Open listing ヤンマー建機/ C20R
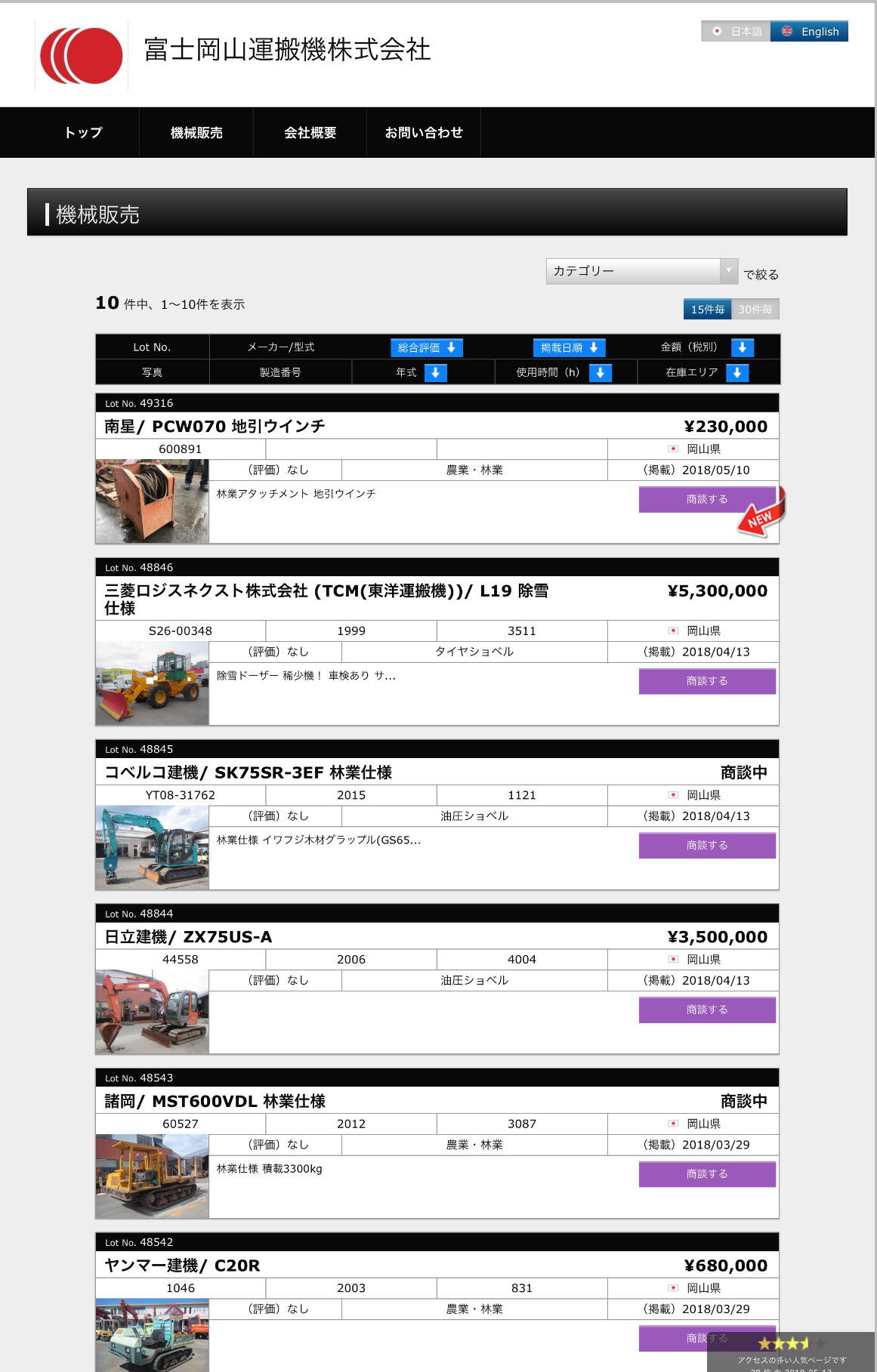Image resolution: width=877 pixels, height=1372 pixels. 182,1266
